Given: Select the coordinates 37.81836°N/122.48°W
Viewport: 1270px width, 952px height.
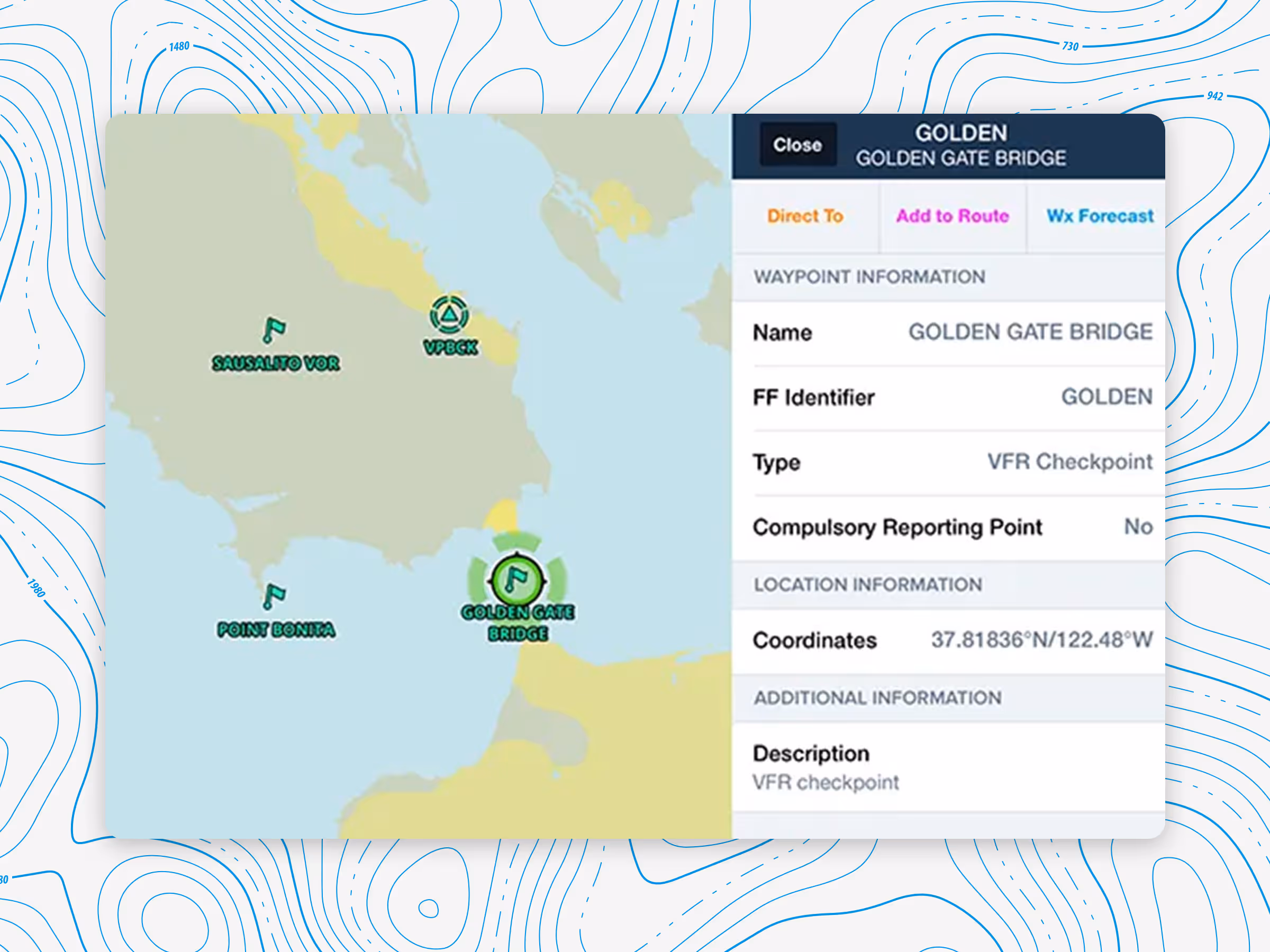Looking at the screenshot, I should click(1041, 639).
